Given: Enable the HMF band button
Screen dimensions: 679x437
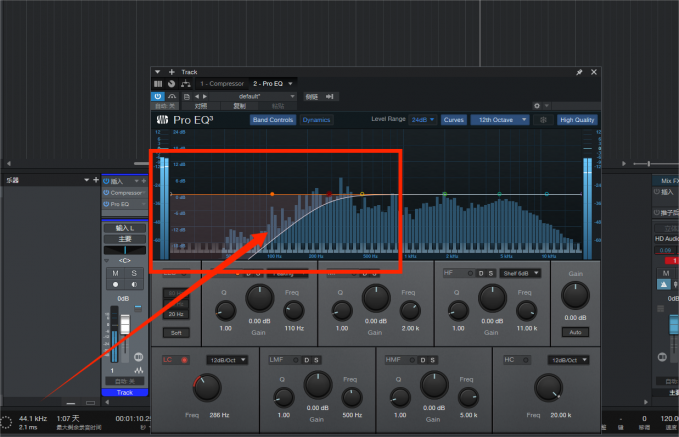Looking at the screenshot, I should pyautogui.click(x=412, y=360).
